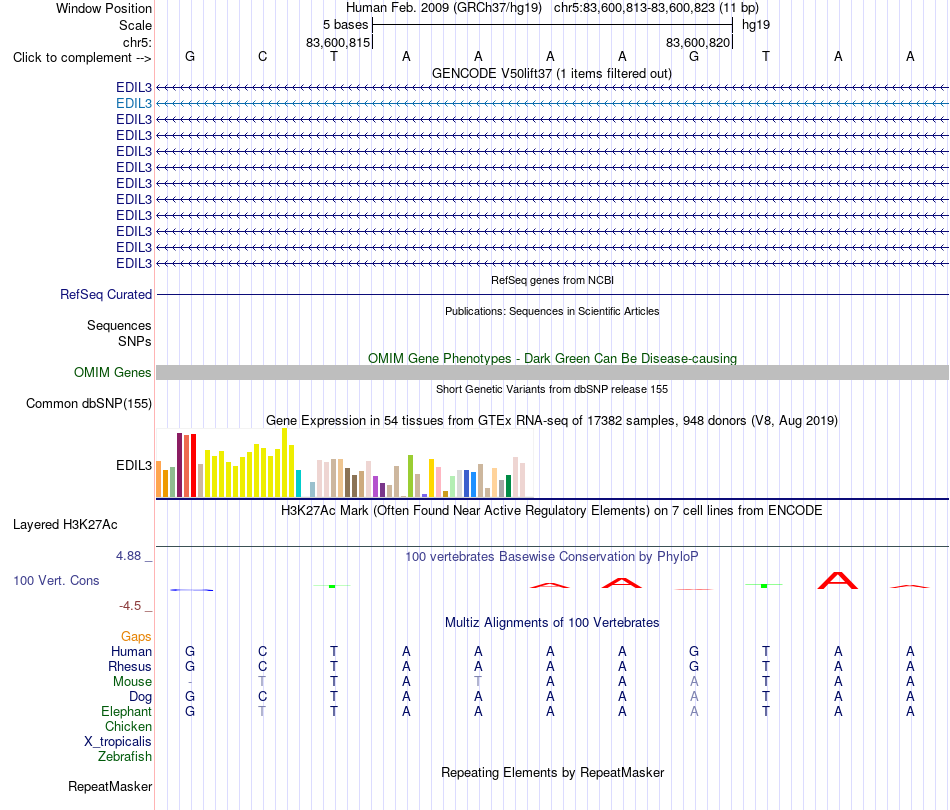Select the Rhesus species label
The height and width of the screenshot is (810, 950).
tap(130, 666)
